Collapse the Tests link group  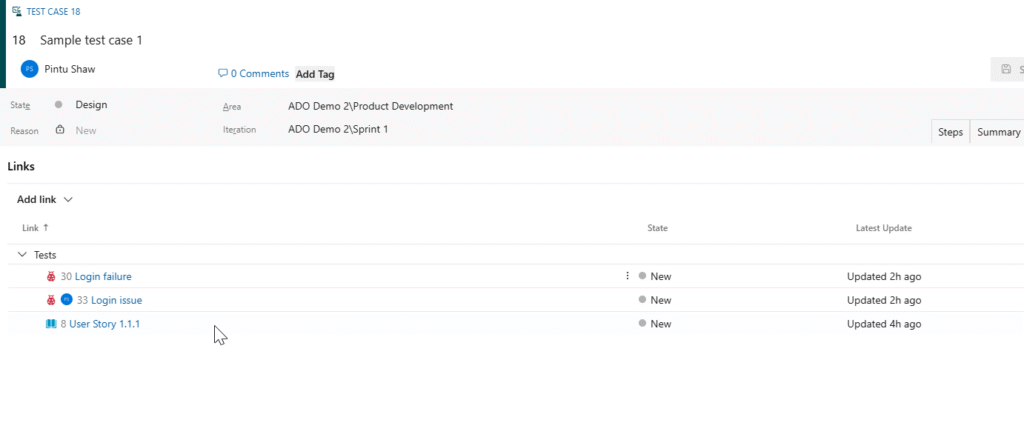tap(22, 255)
